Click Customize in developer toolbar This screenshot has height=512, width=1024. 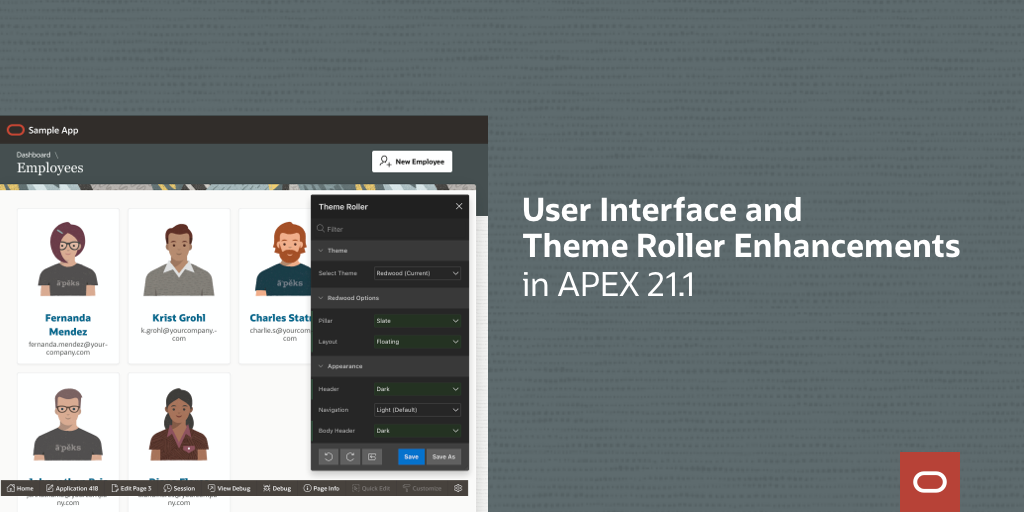pos(423,488)
